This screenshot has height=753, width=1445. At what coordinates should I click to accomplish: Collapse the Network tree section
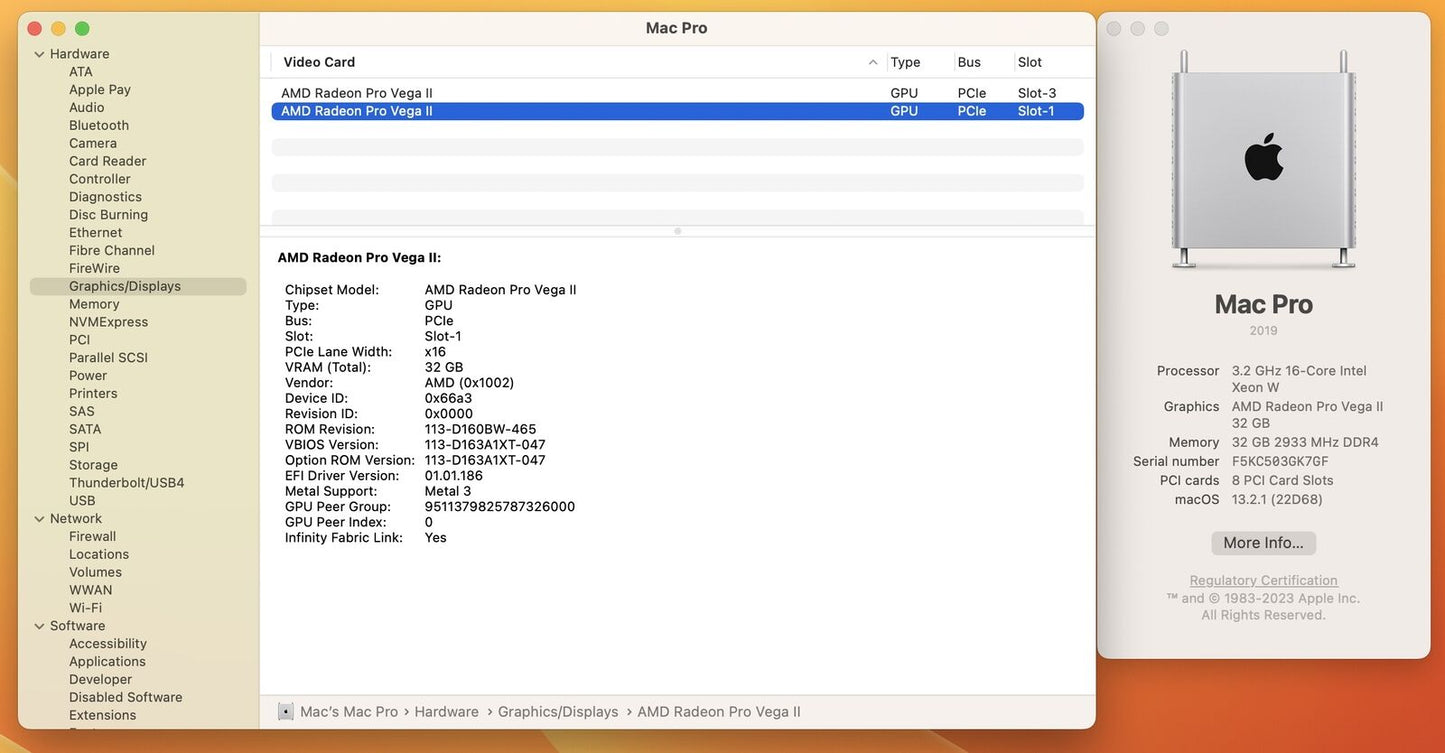tap(40, 519)
